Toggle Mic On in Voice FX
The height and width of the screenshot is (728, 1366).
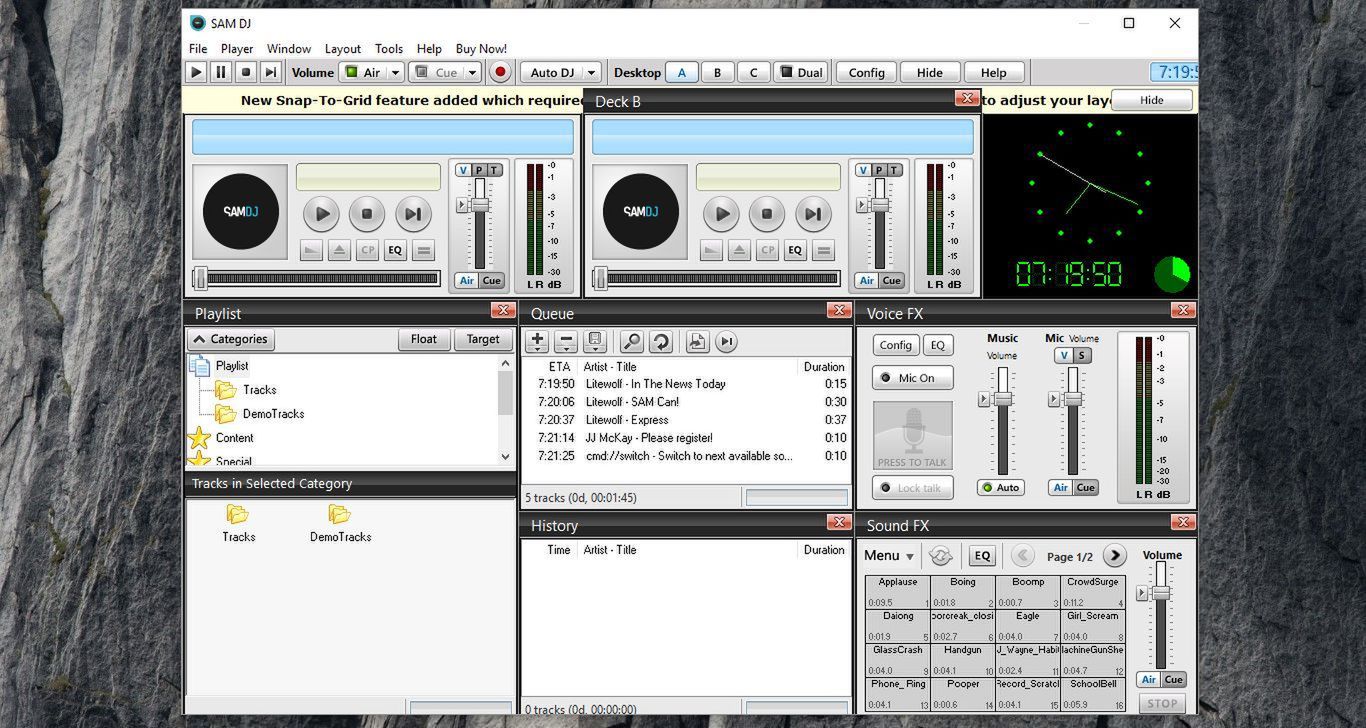912,378
